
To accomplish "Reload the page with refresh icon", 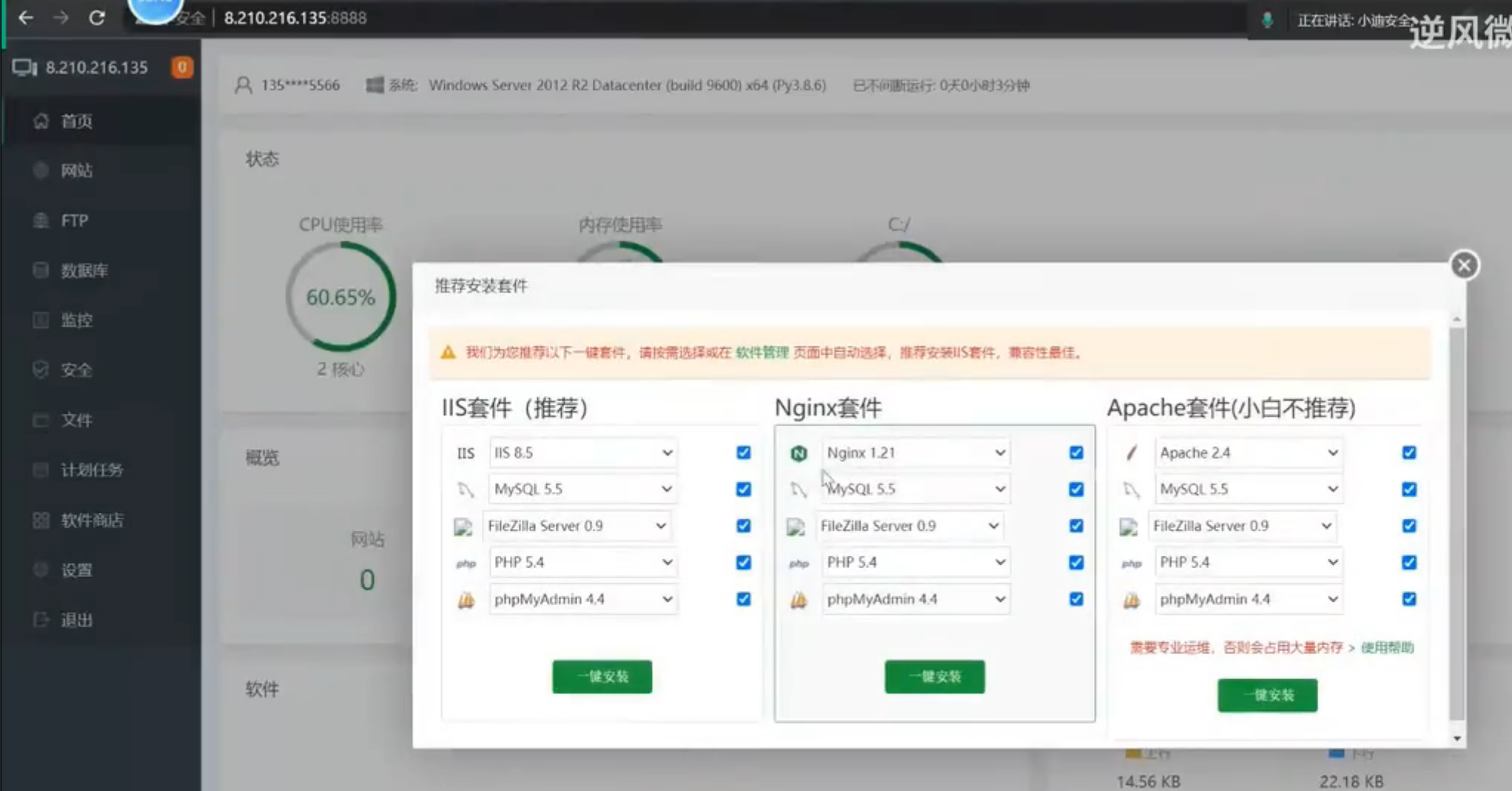I will pyautogui.click(x=97, y=17).
